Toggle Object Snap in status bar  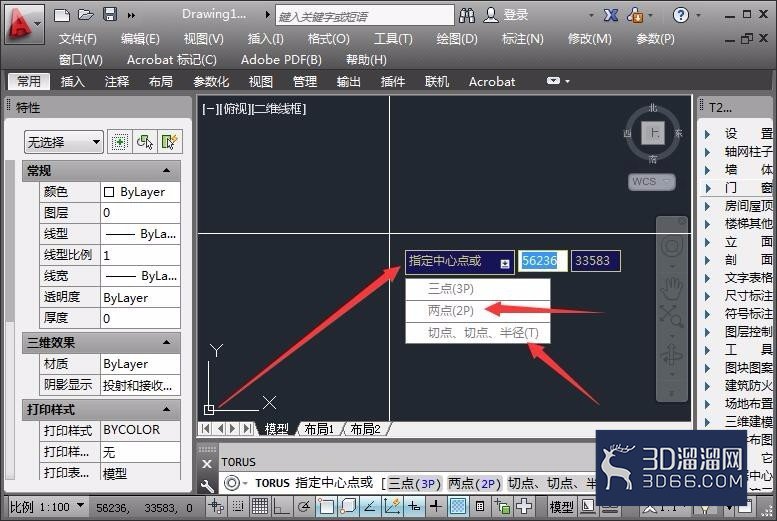click(326, 507)
